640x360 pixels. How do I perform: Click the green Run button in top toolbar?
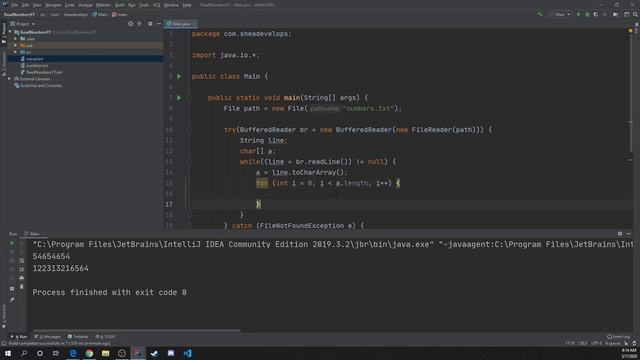tap(578, 14)
